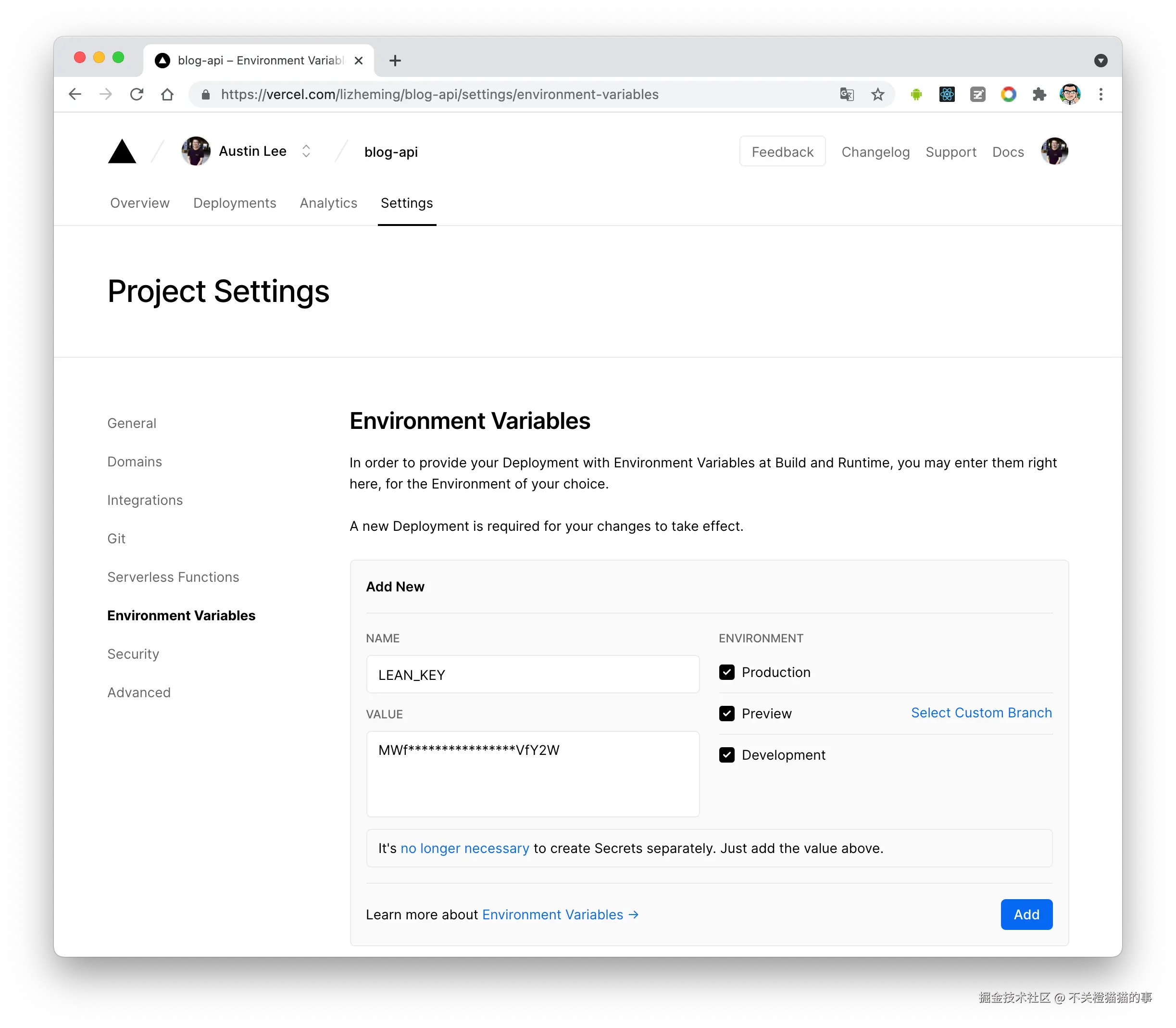Open the Google Translate page icon
This screenshot has height=1028, width=1176.
tap(847, 94)
